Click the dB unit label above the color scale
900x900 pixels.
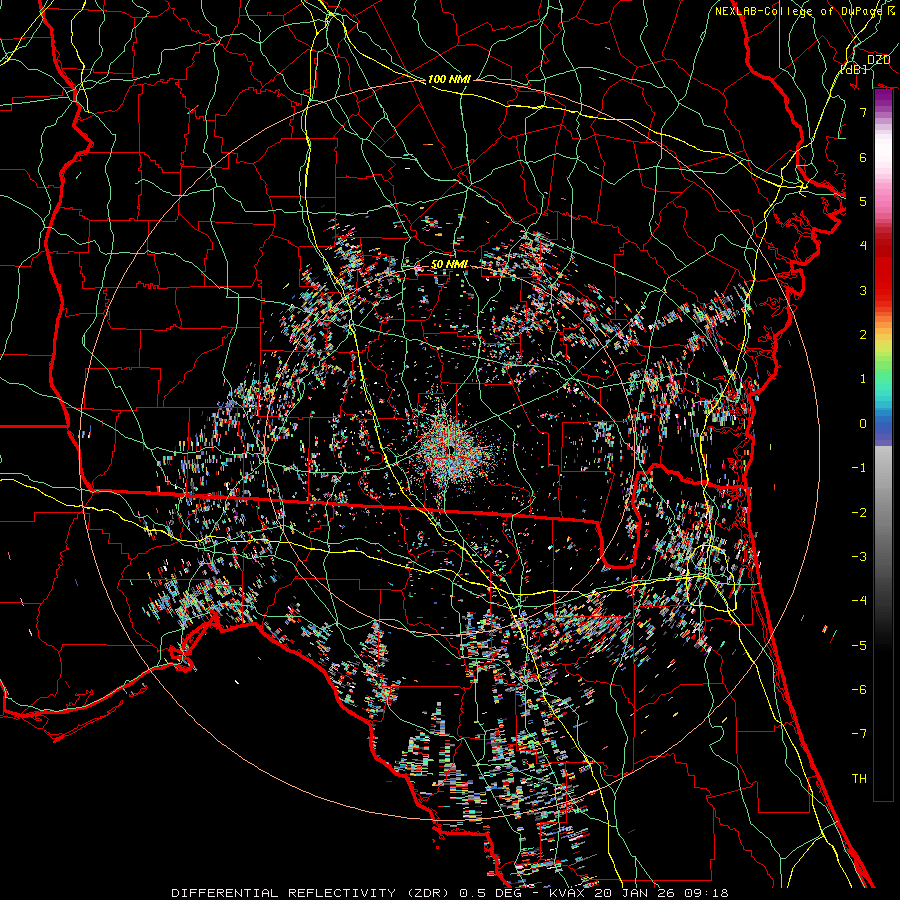(x=853, y=69)
